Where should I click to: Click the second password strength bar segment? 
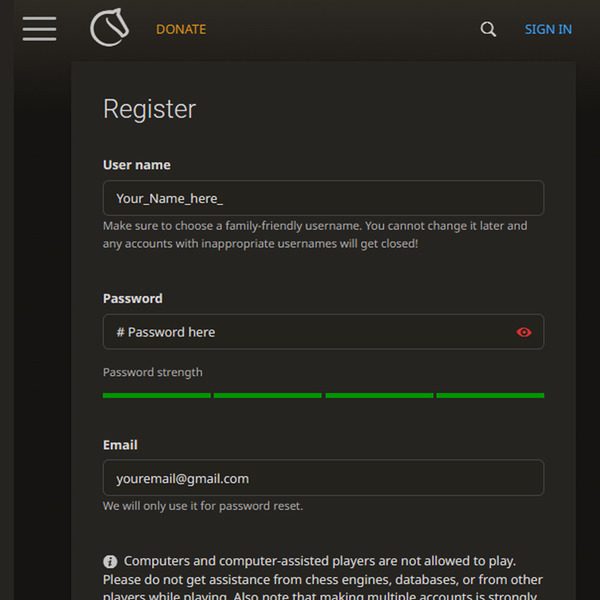268,395
